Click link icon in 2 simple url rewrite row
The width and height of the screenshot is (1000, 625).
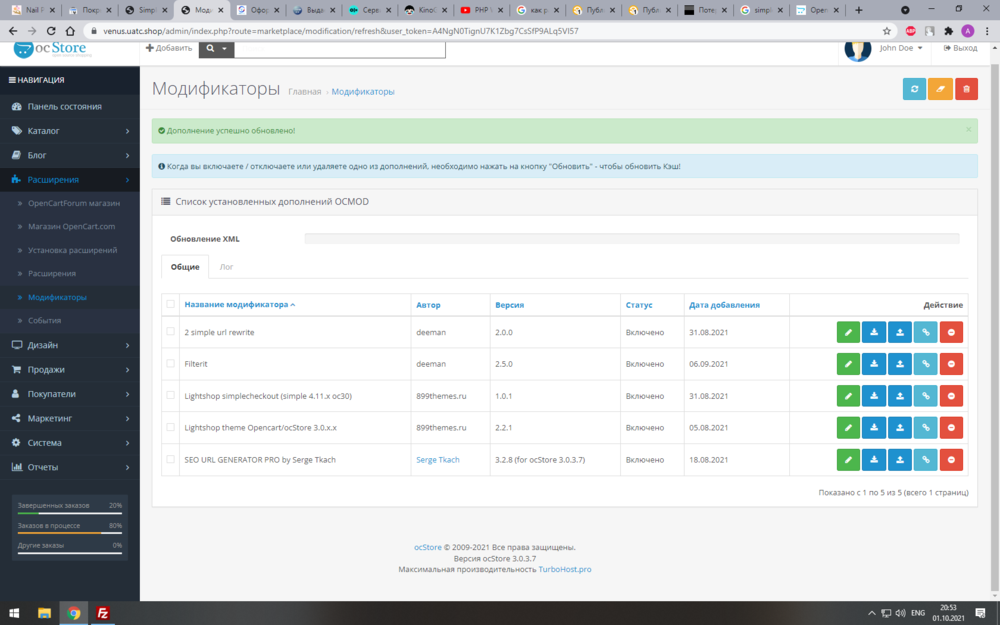click(x=925, y=332)
